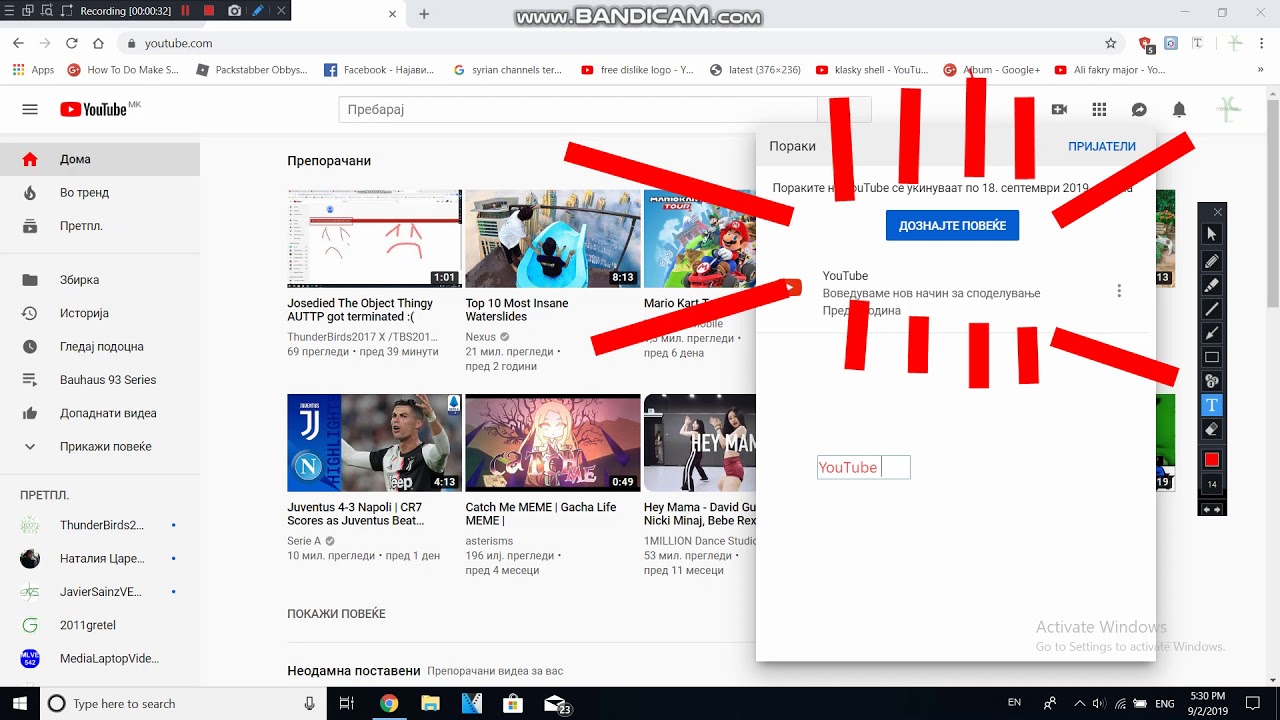Open a new Chrome tab

coord(424,14)
